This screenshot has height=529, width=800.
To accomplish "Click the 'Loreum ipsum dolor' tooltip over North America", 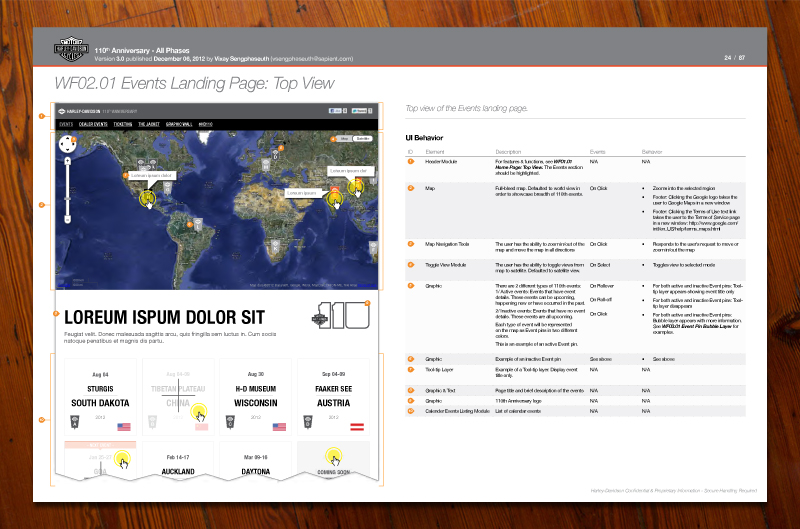I will (152, 175).
